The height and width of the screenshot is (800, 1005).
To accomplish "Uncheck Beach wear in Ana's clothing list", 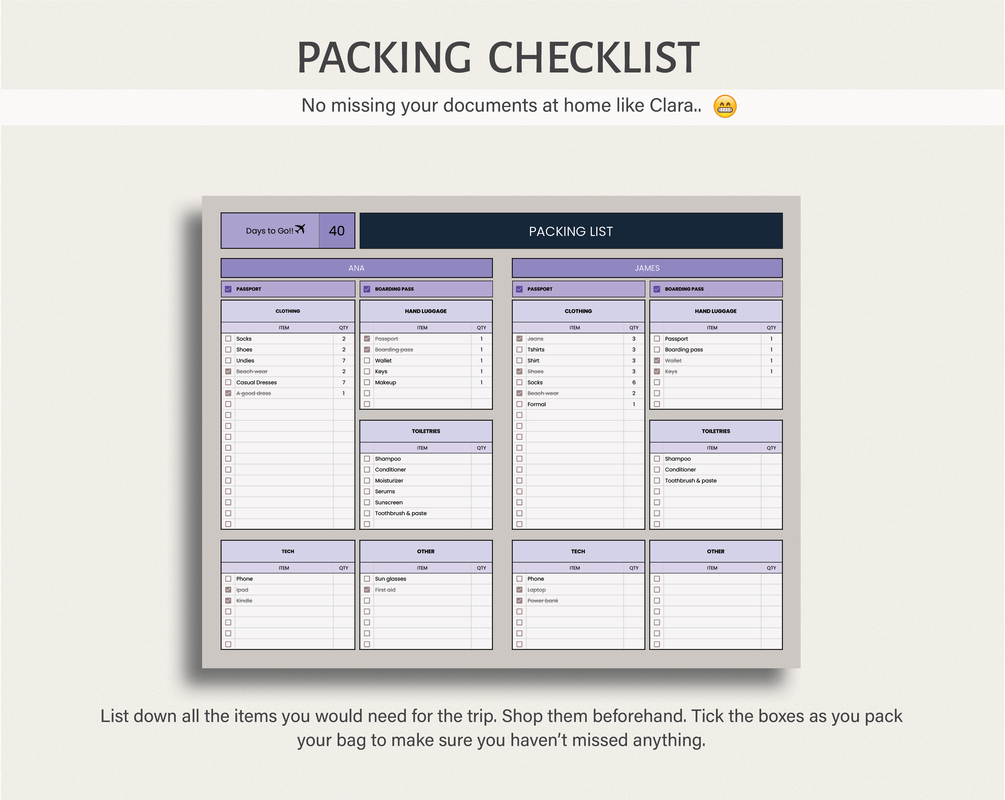I will tap(228, 371).
